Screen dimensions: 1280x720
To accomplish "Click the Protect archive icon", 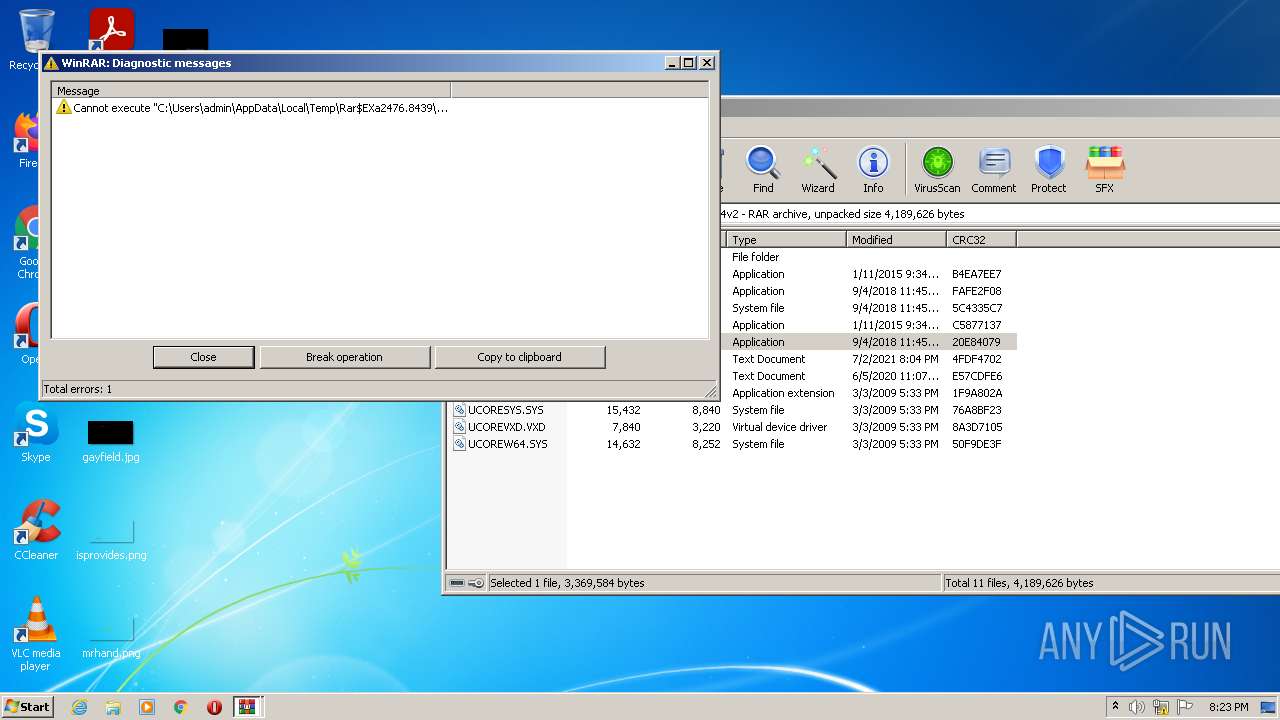I will tap(1049, 169).
